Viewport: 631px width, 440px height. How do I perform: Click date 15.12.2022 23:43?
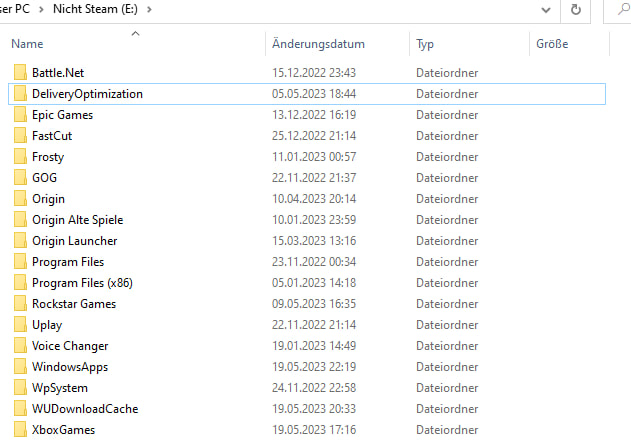[314, 73]
